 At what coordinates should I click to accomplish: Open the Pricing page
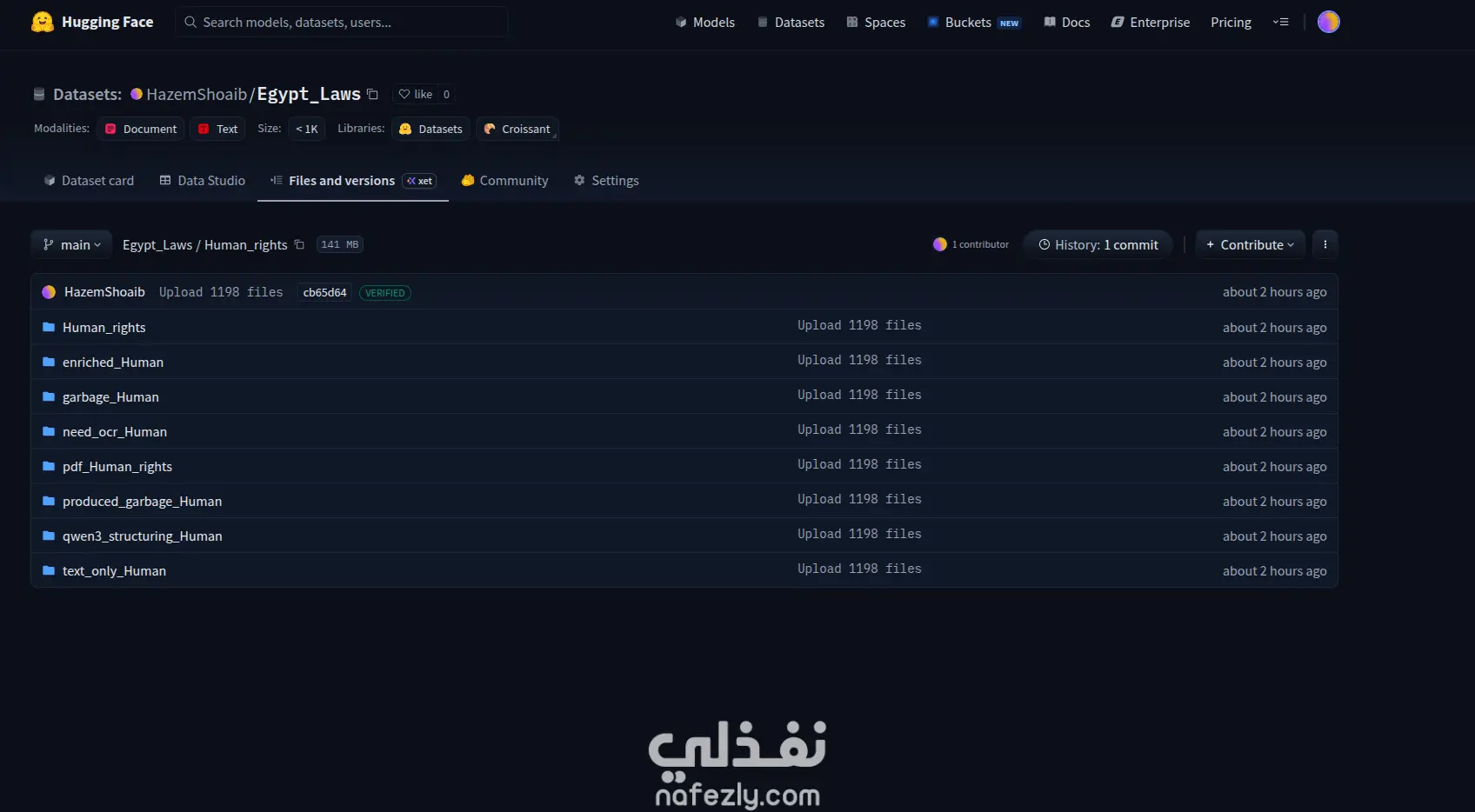1231,22
